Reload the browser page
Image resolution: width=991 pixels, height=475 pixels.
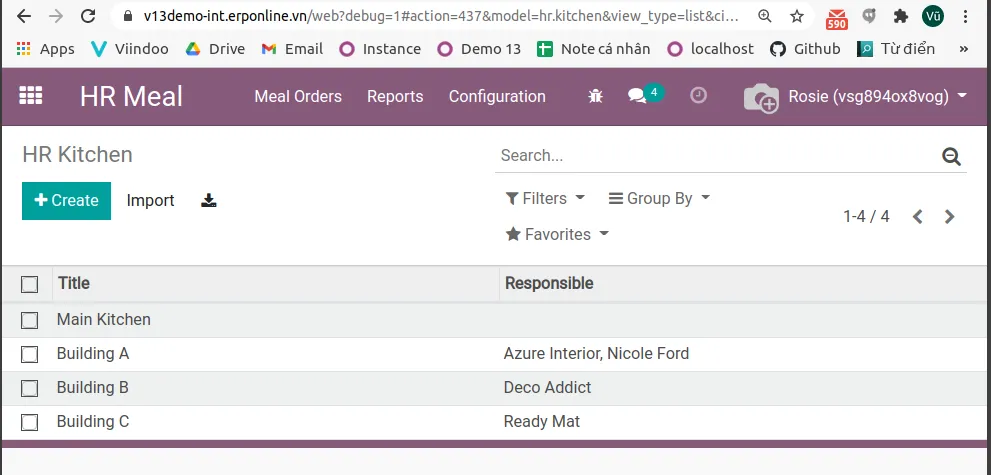(x=88, y=16)
